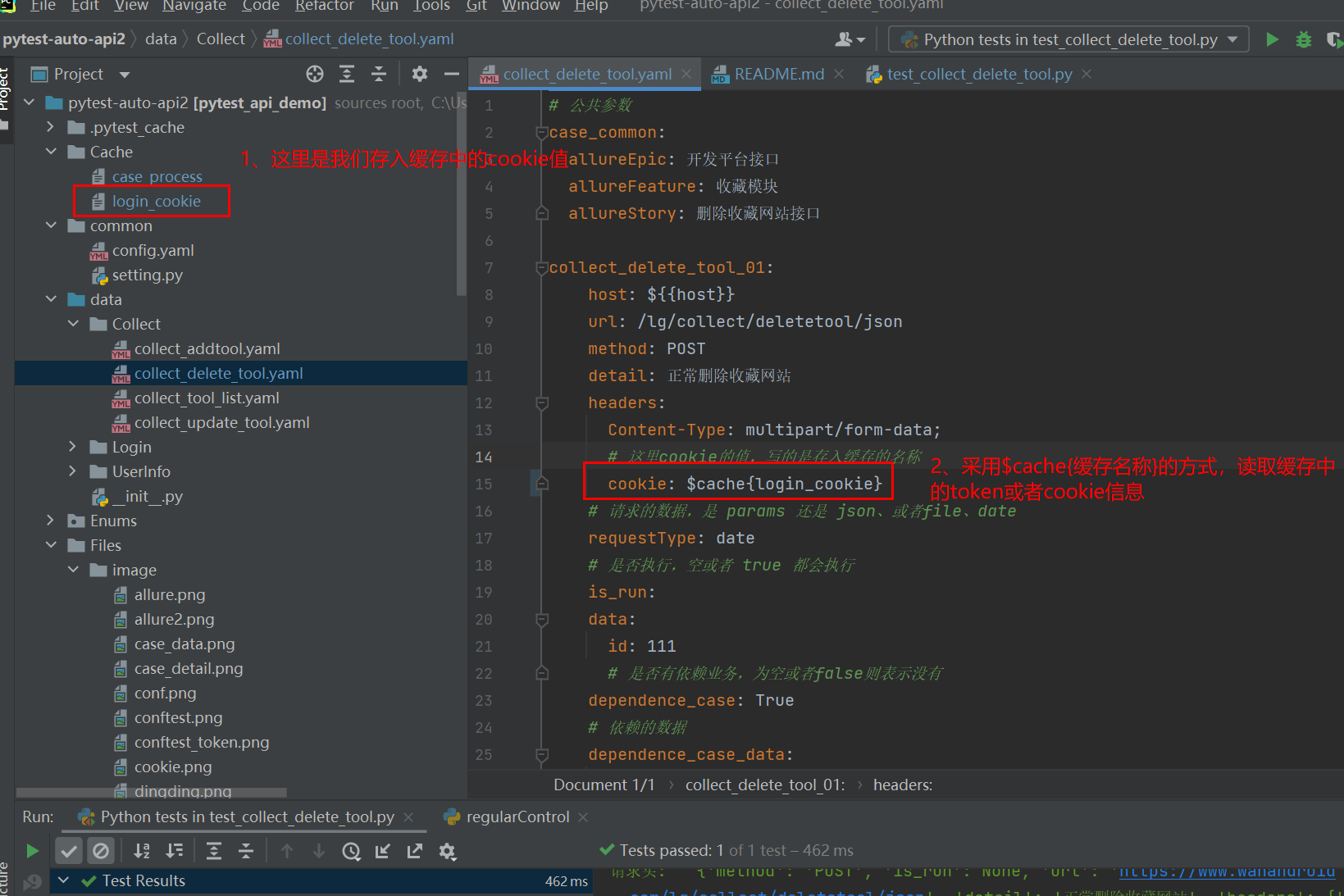Screen dimensions: 1344x896
Task: Open config.yaml in common folder
Action: coord(153,250)
